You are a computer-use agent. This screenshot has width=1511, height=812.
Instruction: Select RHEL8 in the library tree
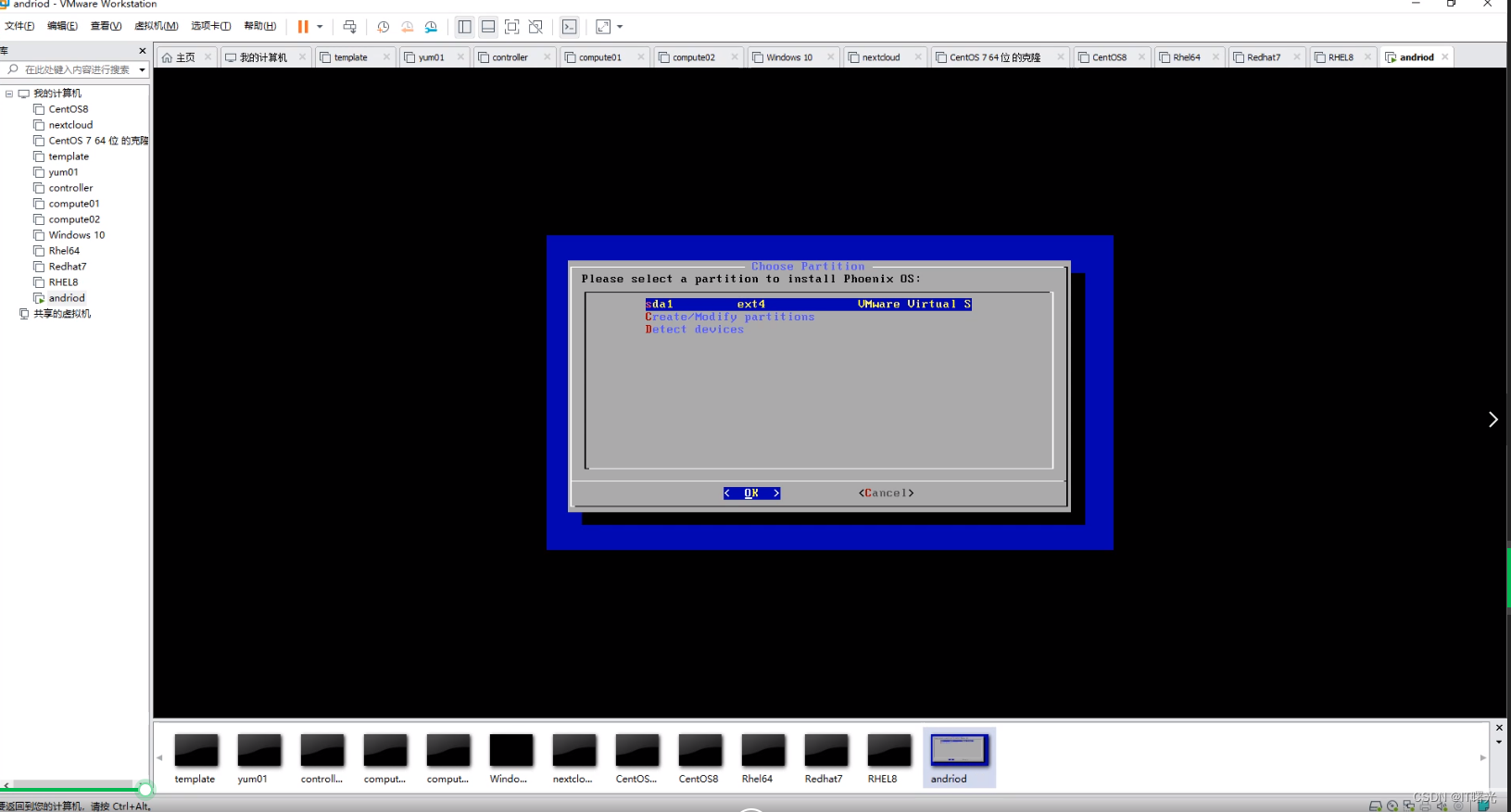pos(63,282)
